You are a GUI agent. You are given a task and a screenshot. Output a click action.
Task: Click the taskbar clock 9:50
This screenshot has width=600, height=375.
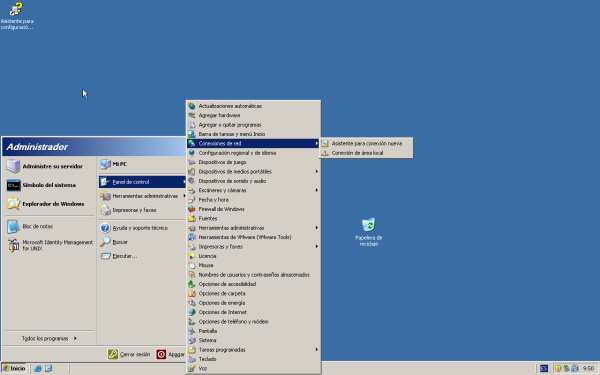coord(589,368)
